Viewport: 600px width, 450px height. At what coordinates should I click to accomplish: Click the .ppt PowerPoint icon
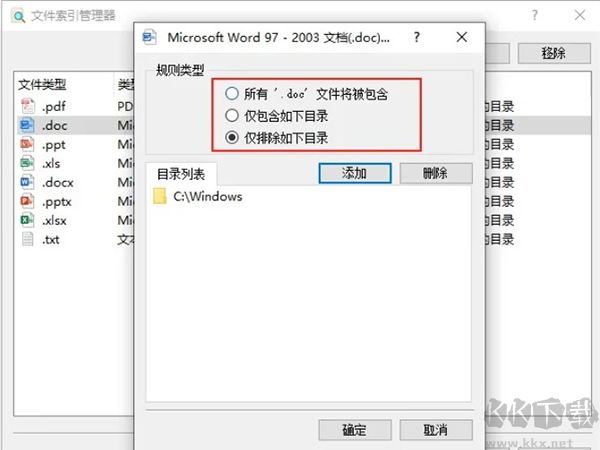coord(28,144)
